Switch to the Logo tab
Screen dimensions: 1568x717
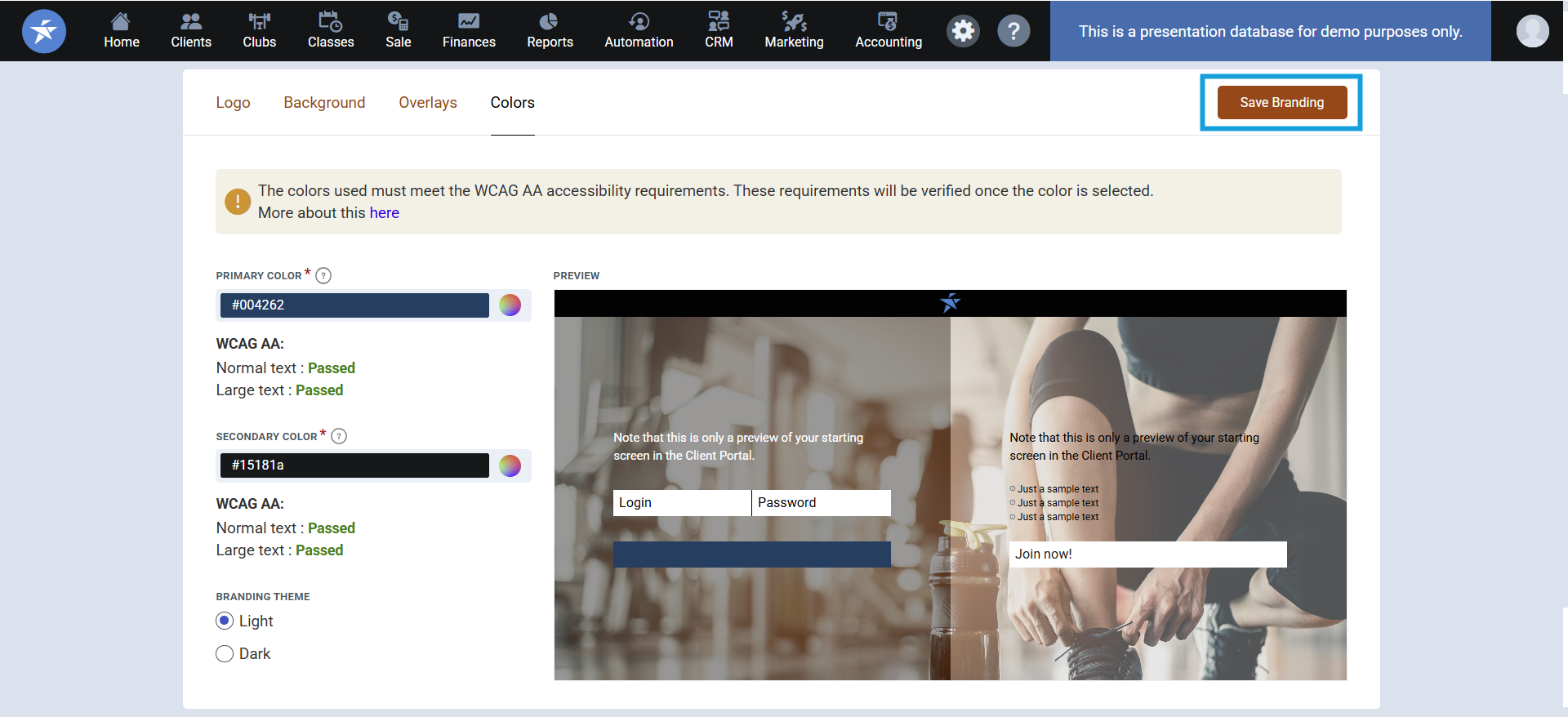click(x=233, y=102)
